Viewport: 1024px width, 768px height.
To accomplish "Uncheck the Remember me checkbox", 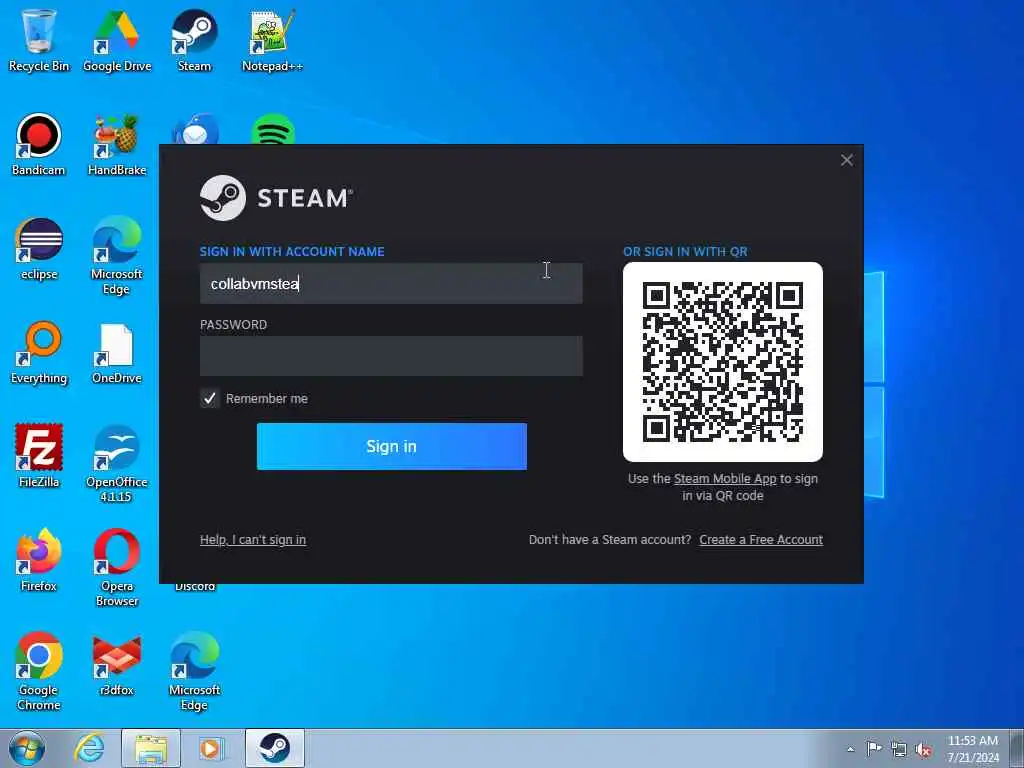I will coord(210,398).
